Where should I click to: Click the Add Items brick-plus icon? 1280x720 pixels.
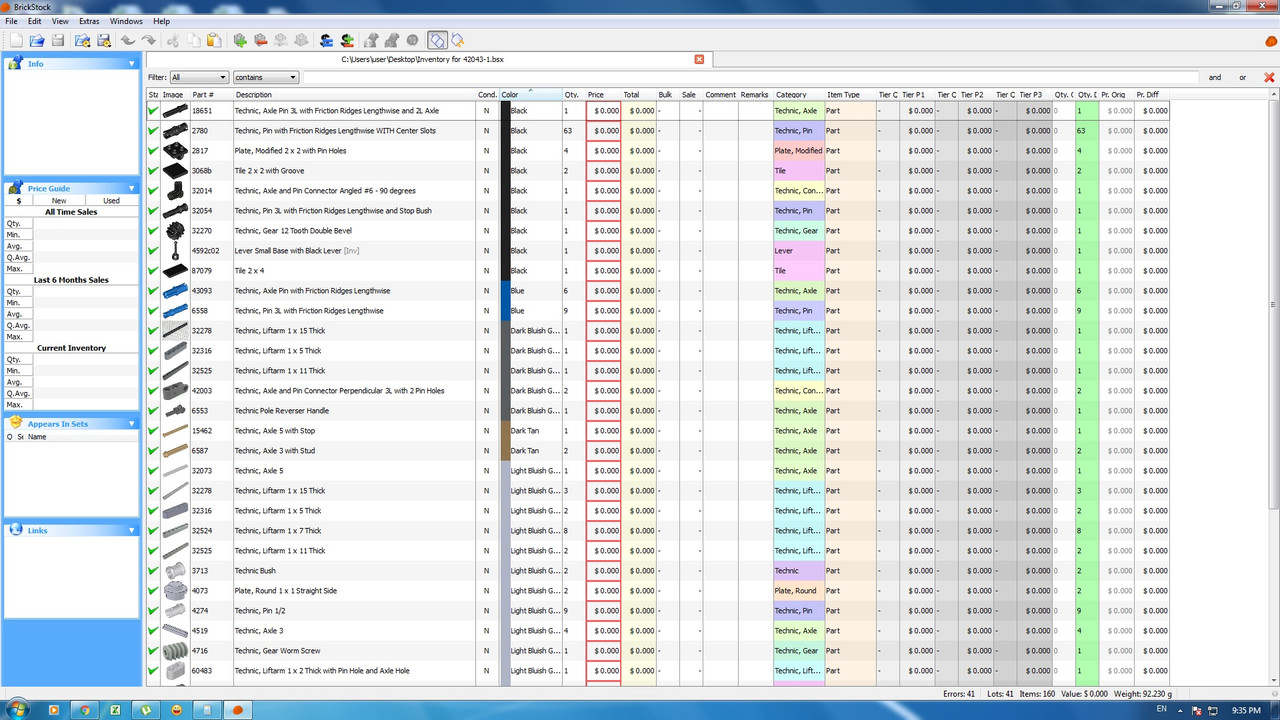click(x=240, y=41)
